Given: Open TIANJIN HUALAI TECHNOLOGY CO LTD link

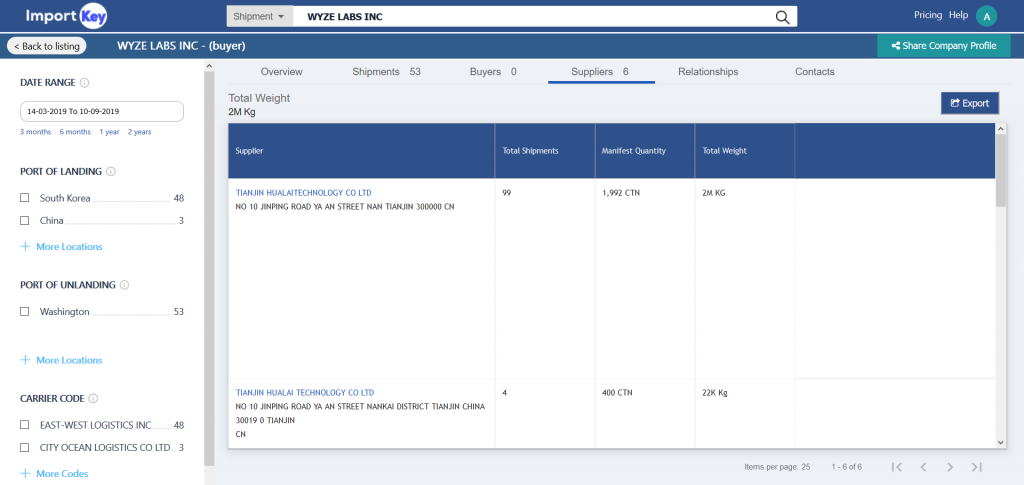Looking at the screenshot, I should tap(305, 393).
